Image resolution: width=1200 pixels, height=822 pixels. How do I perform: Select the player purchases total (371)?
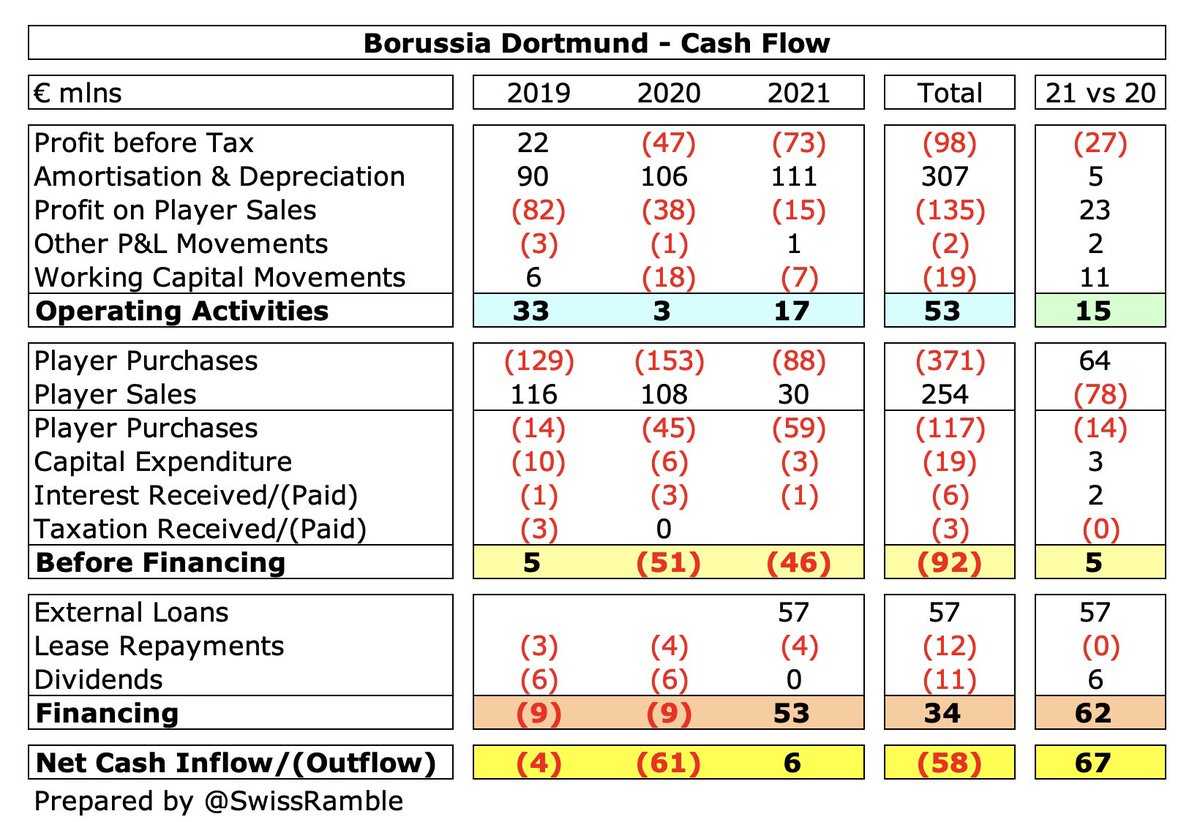[x=951, y=361]
